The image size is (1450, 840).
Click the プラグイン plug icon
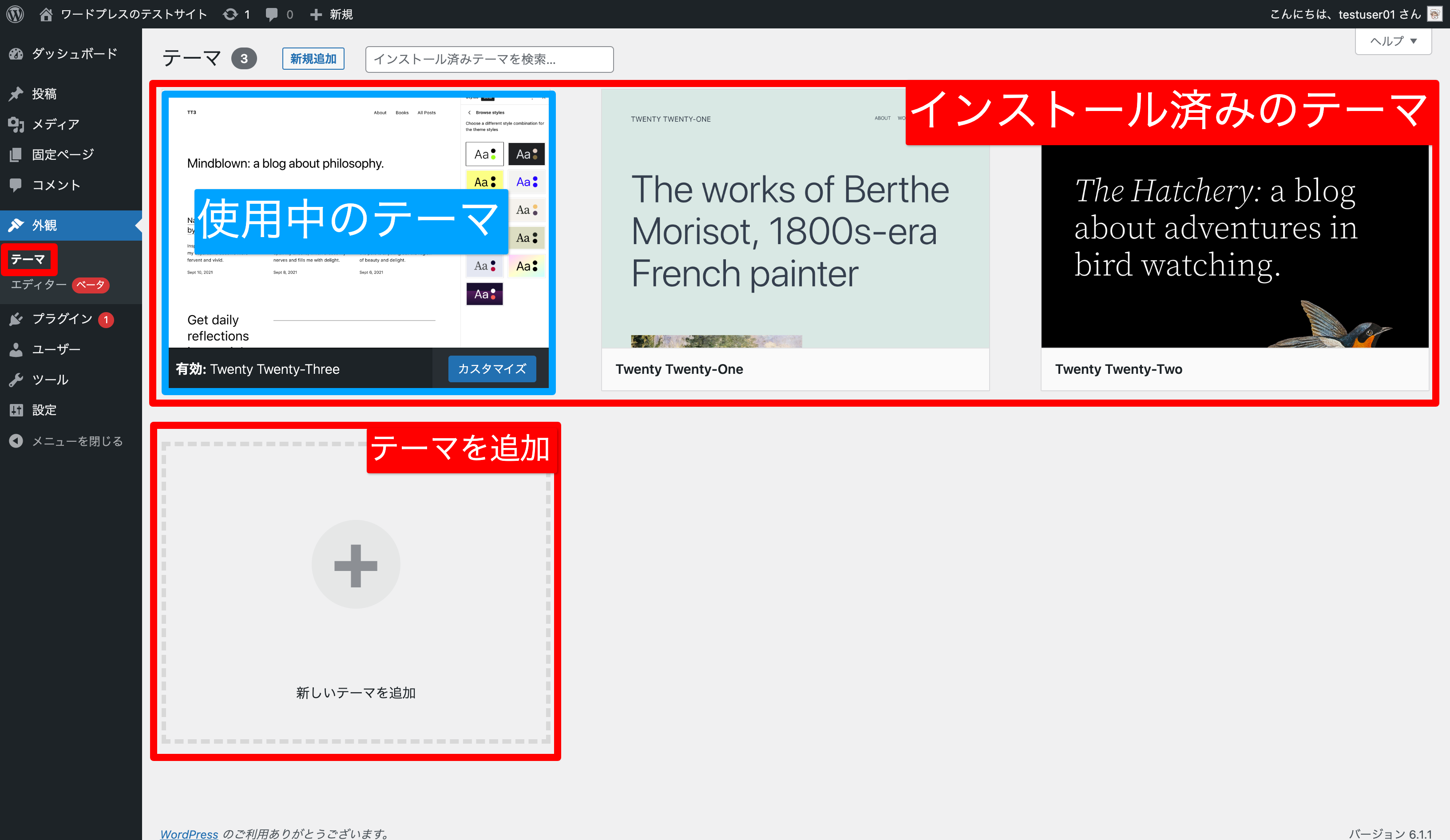[x=16, y=319]
